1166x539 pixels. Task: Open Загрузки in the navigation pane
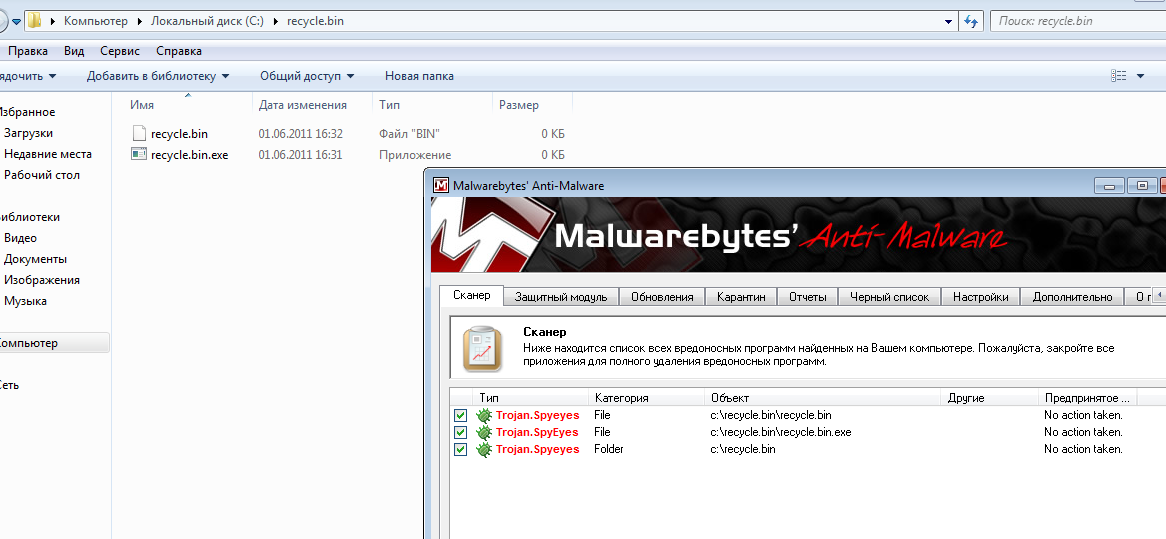pyautogui.click(x=28, y=133)
